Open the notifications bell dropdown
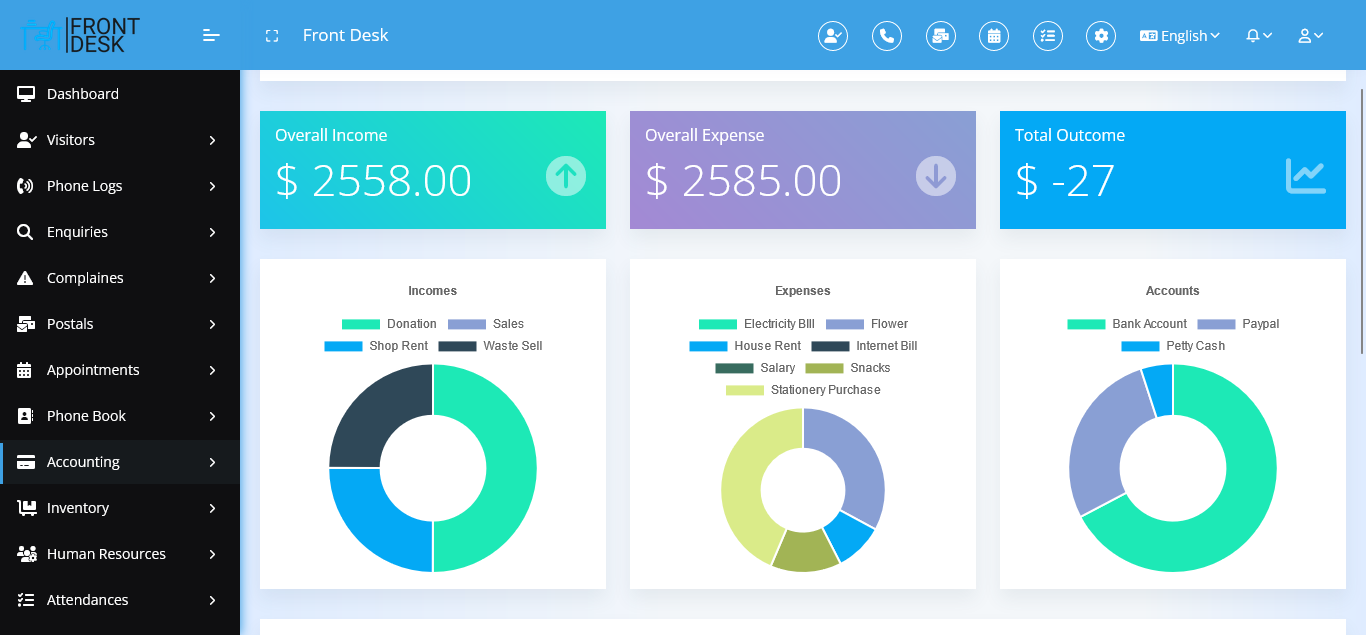1366x635 pixels. [1258, 36]
